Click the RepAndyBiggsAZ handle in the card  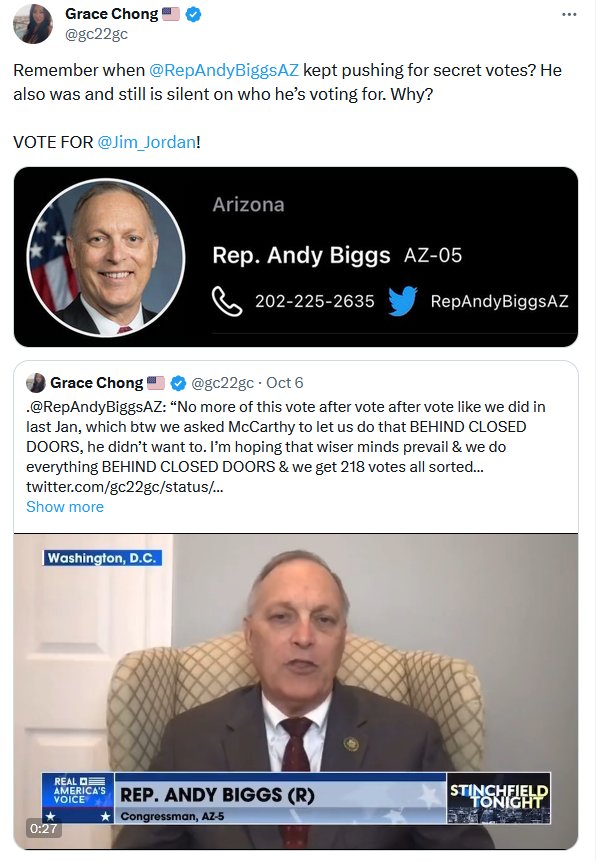click(x=499, y=301)
